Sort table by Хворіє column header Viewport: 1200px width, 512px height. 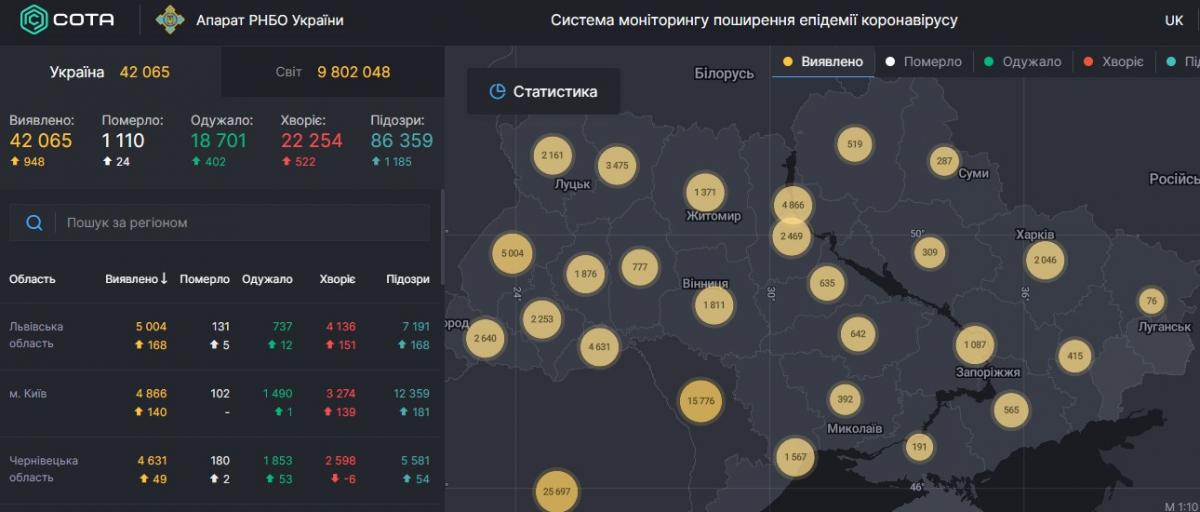[337, 279]
